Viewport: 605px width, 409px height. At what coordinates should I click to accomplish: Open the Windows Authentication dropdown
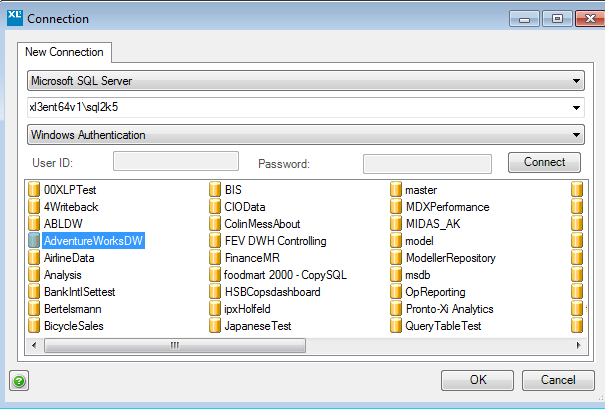pos(577,135)
